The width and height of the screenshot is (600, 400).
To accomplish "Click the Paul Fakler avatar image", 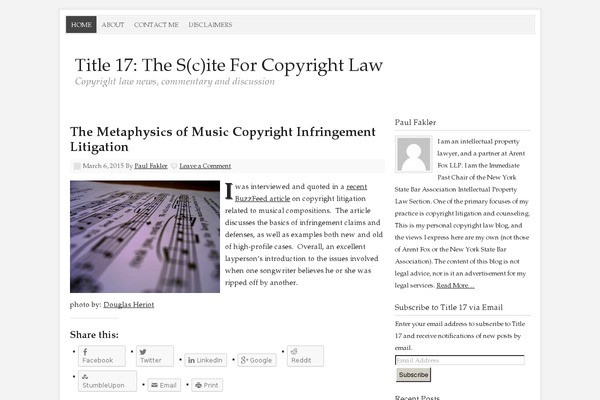I will [x=414, y=154].
